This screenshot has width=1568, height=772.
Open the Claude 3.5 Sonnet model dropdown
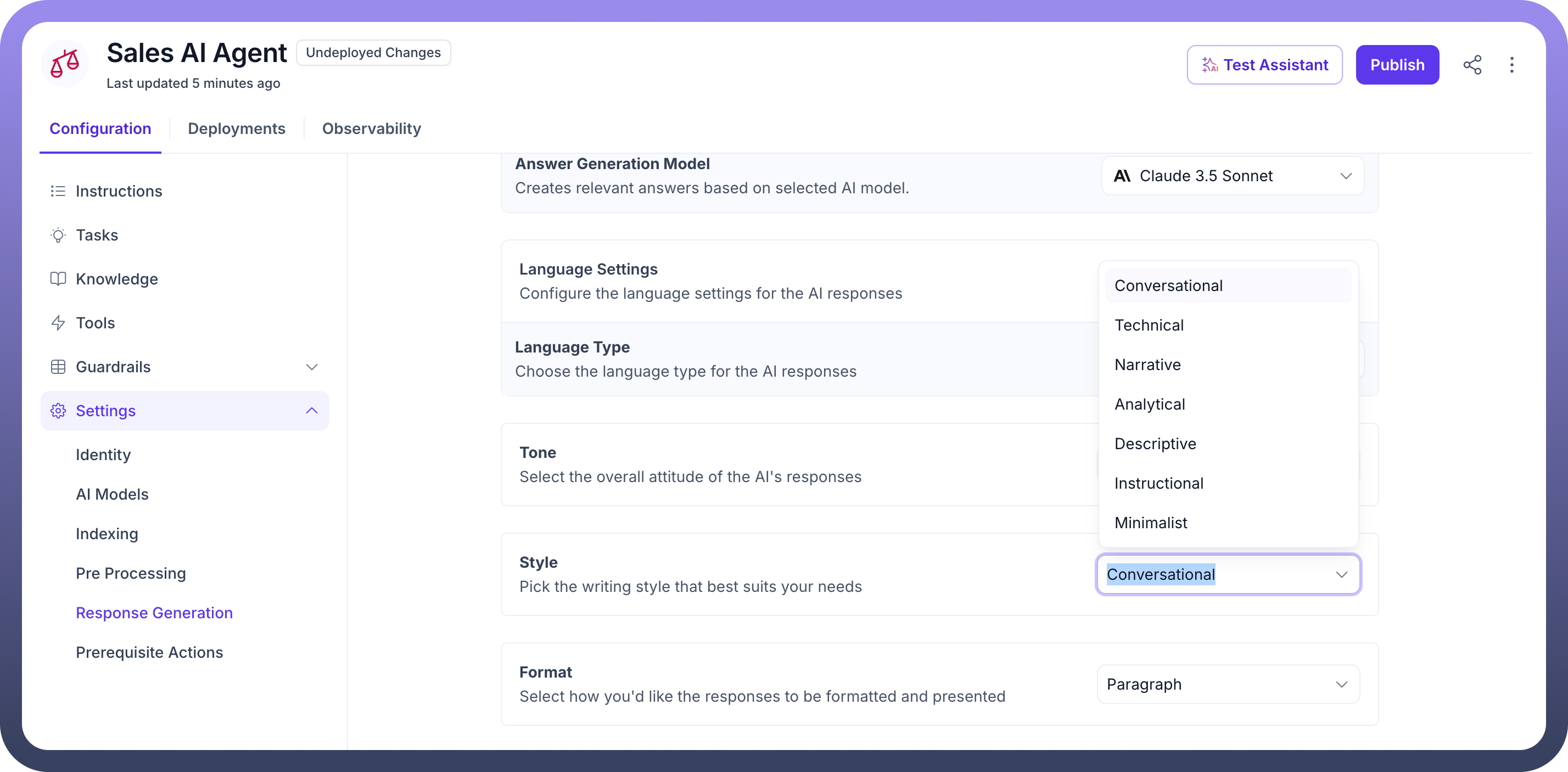tap(1232, 176)
